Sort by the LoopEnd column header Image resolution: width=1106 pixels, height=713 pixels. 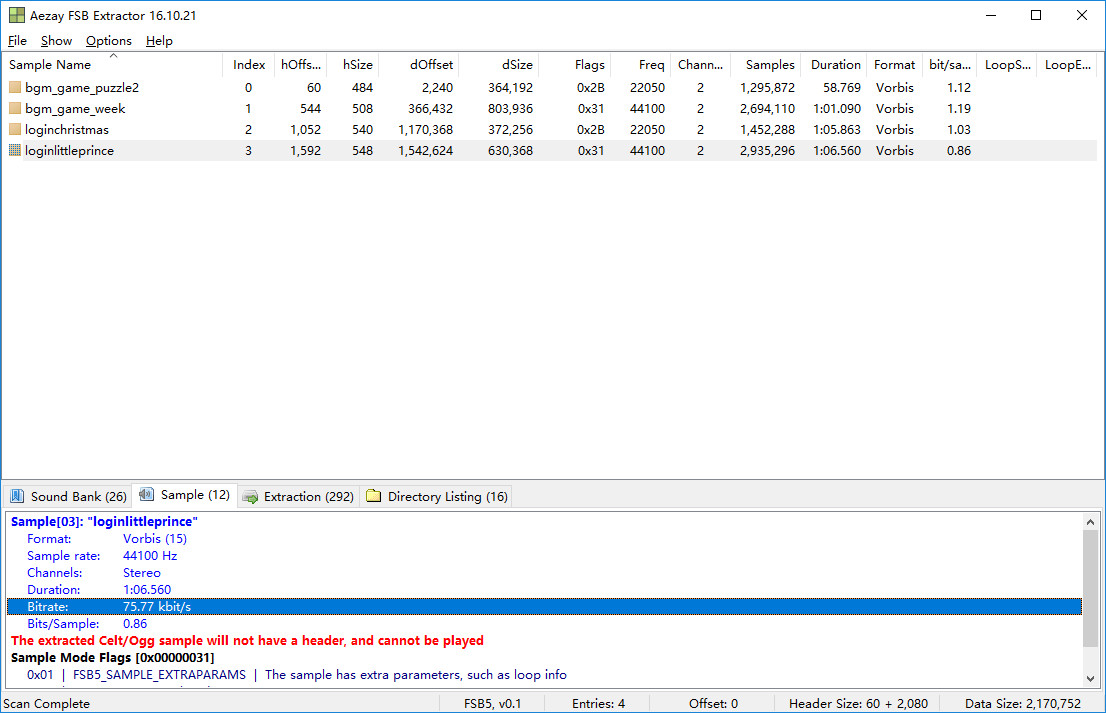[x=1066, y=65]
